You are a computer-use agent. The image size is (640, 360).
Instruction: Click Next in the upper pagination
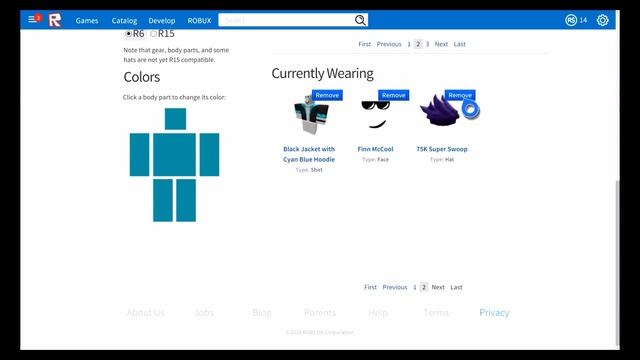coord(441,44)
